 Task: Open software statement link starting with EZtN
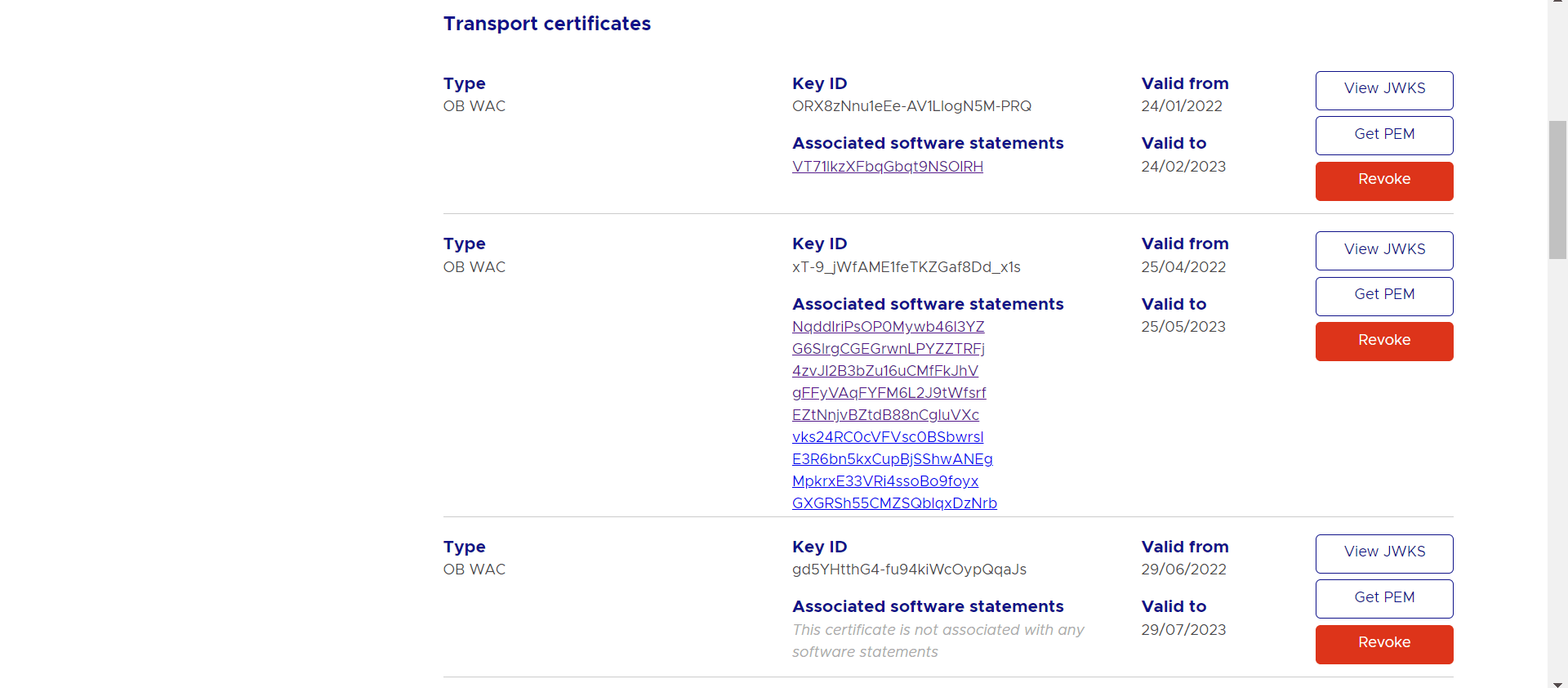[x=885, y=415]
